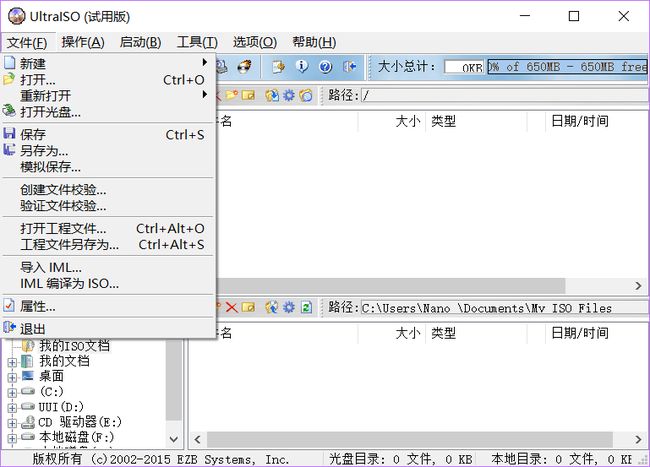Click the add-to-image icon in lower path bar
The width and height of the screenshot is (650, 467).
272,307
